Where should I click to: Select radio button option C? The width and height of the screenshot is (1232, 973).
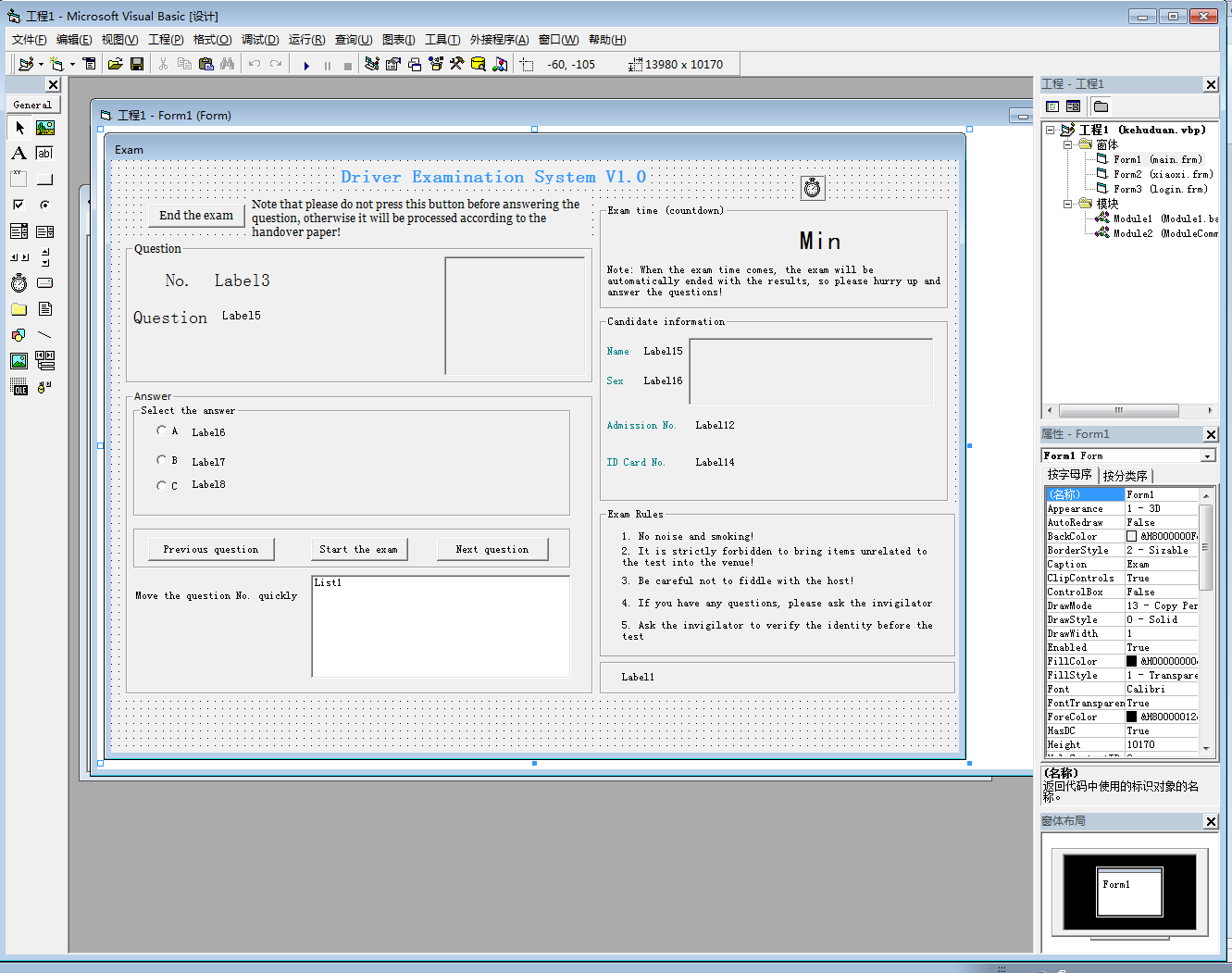pyautogui.click(x=162, y=485)
